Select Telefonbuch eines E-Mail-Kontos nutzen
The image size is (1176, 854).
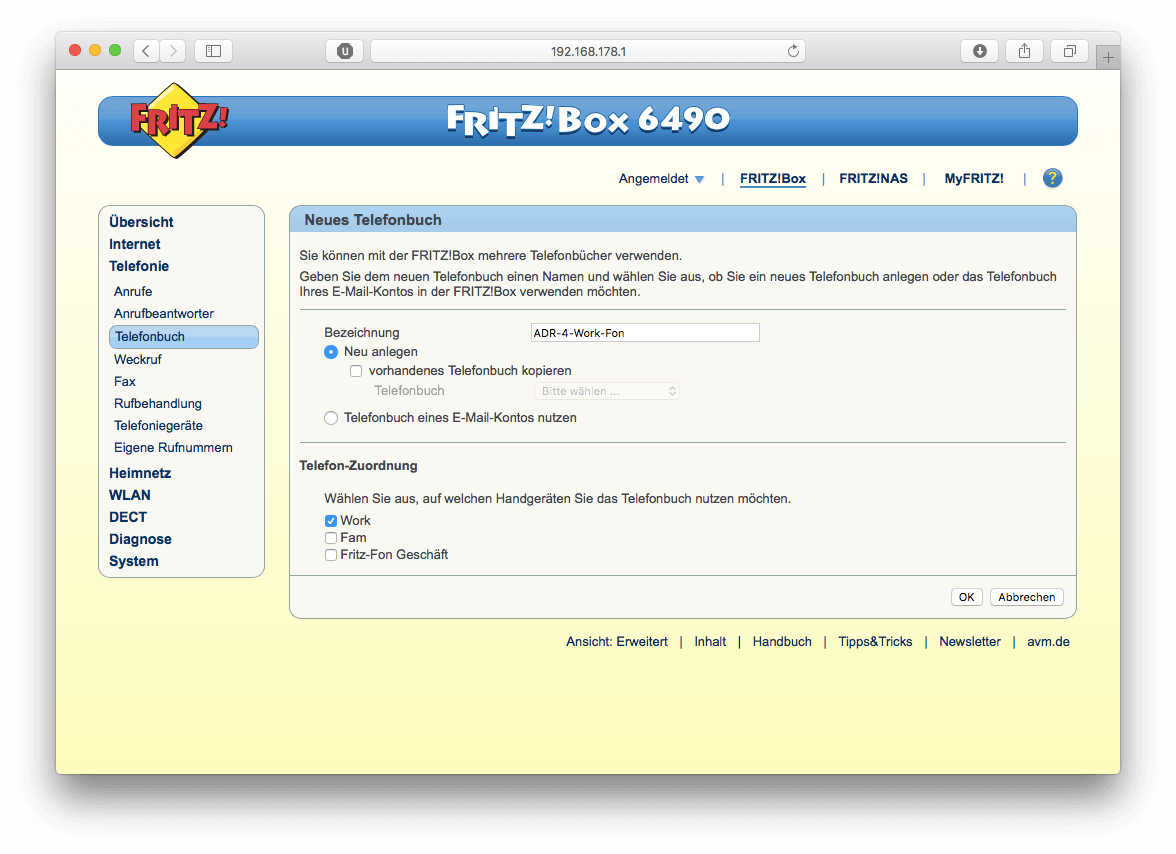[331, 418]
